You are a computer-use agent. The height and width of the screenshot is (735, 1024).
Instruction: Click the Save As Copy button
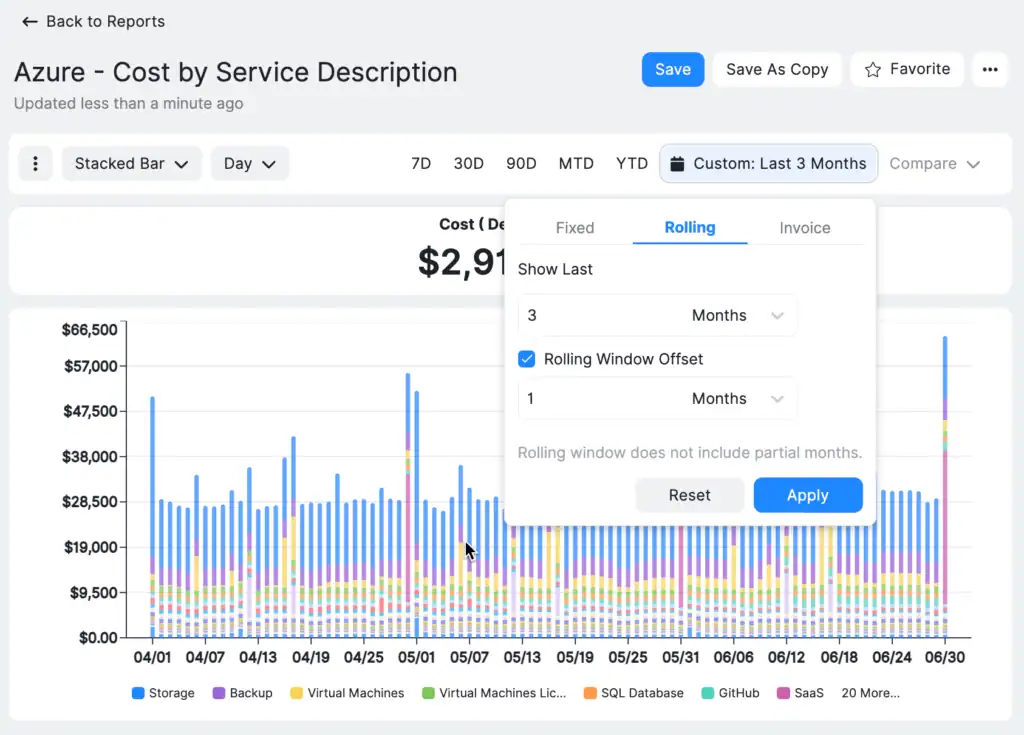777,69
